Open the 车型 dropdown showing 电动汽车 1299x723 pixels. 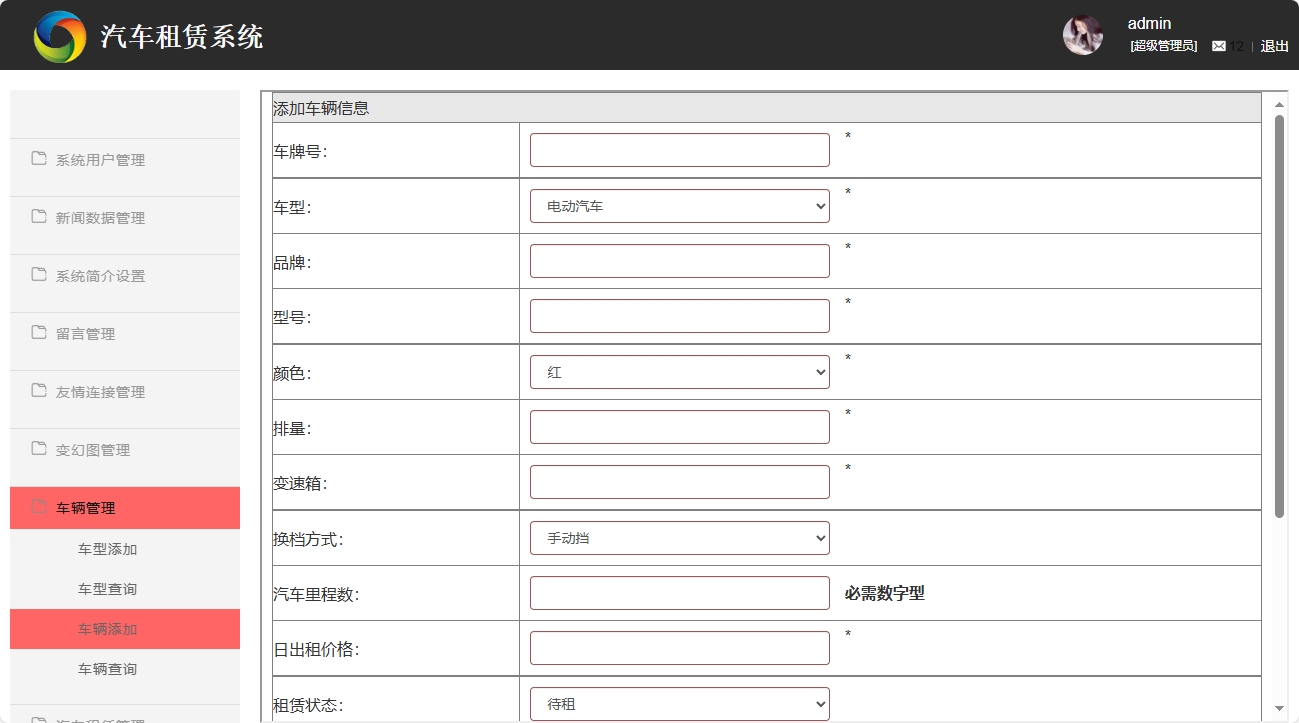[679, 205]
